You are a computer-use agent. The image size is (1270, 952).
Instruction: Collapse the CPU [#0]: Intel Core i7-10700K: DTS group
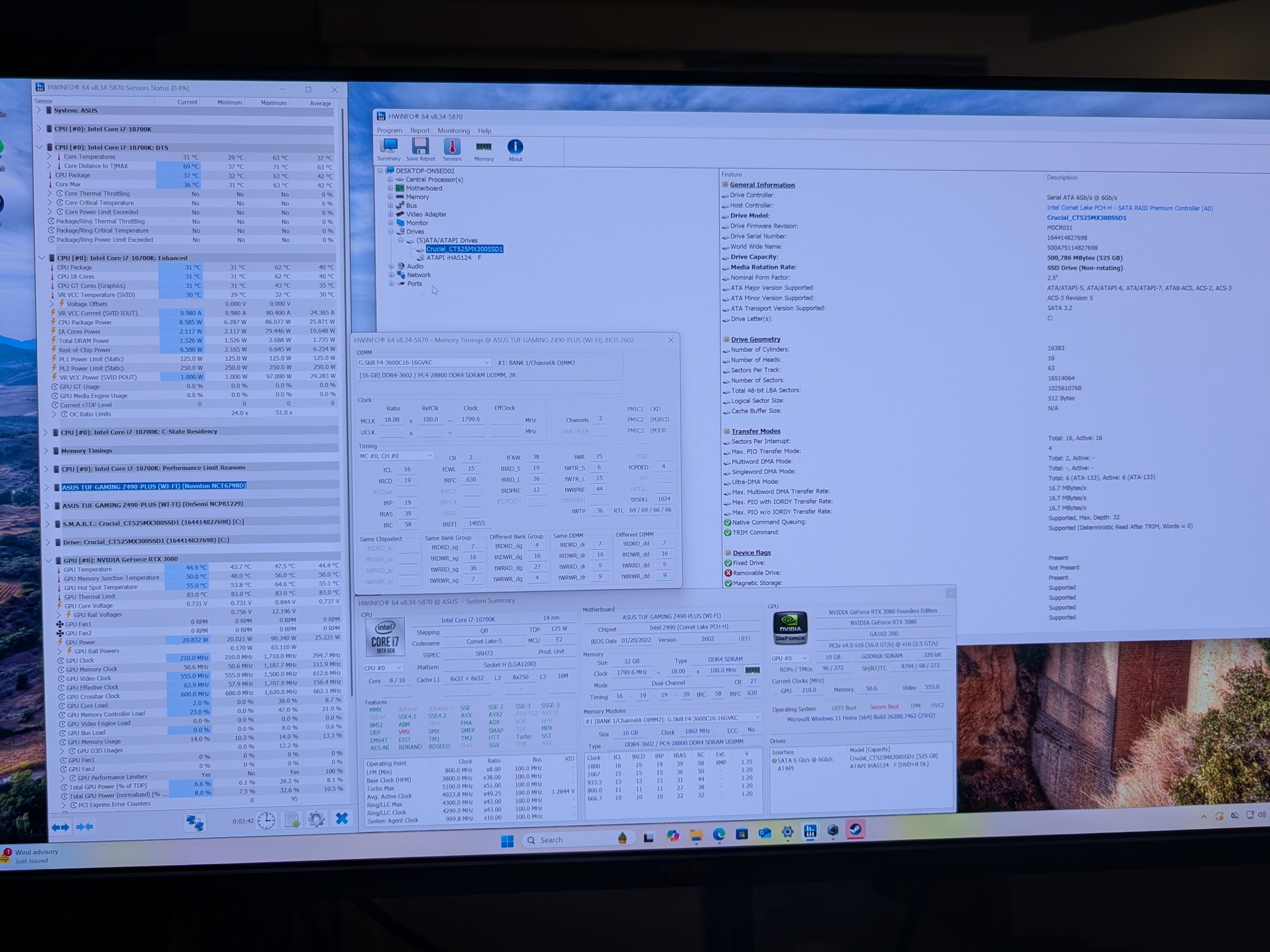coord(40,148)
